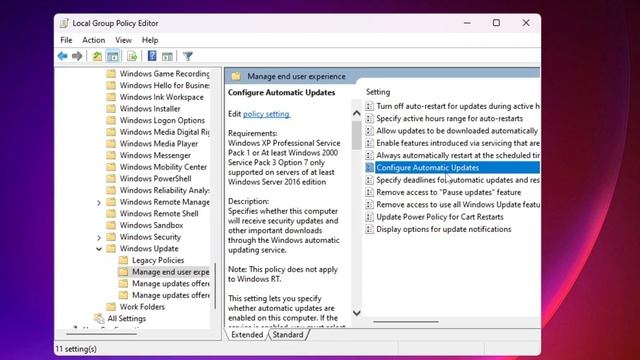
Task: Click the Forward arrow toolbar icon
Action: click(x=77, y=56)
